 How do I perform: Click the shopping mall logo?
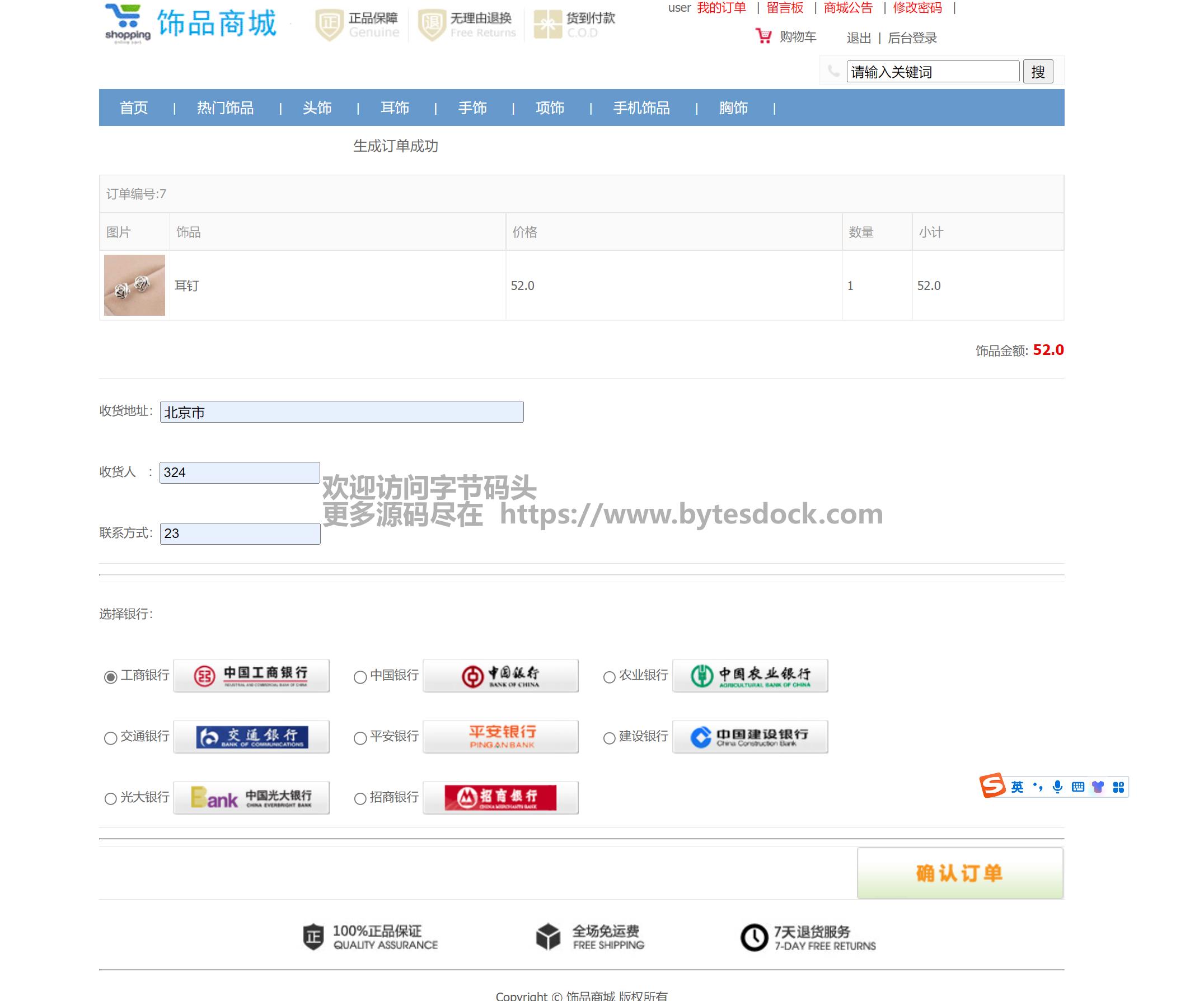pyautogui.click(x=190, y=24)
